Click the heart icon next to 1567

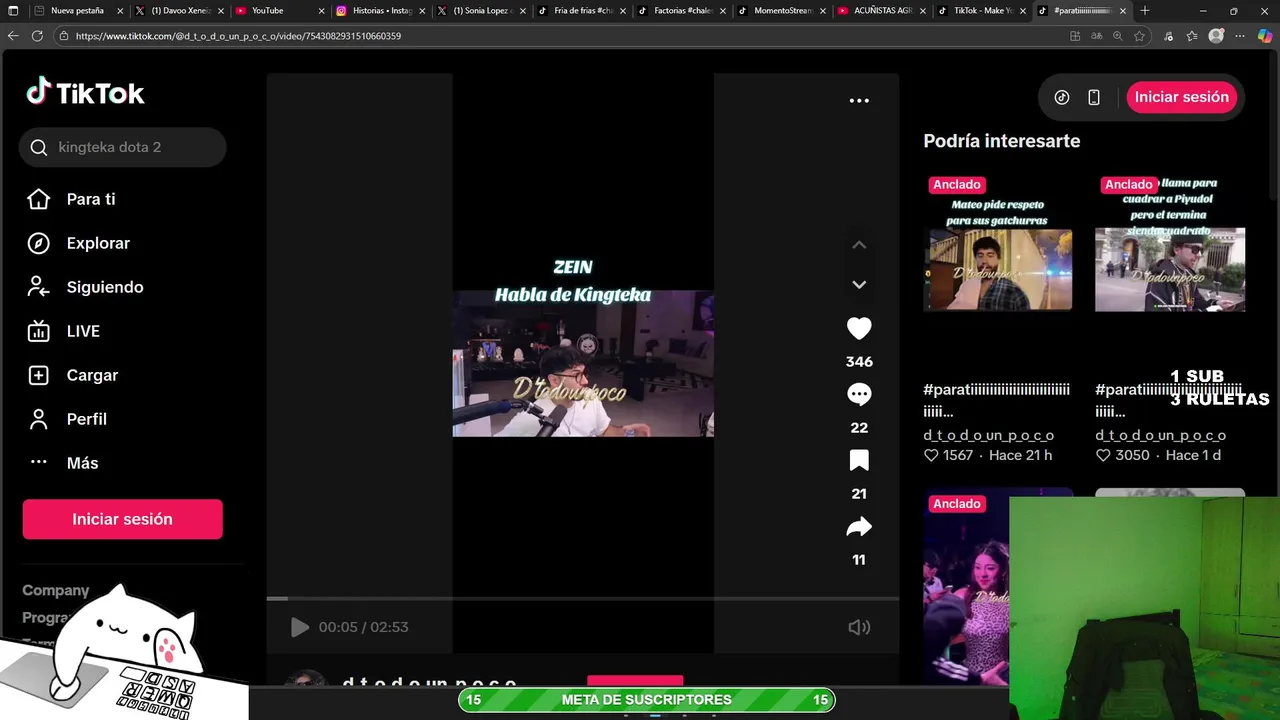(x=931, y=455)
